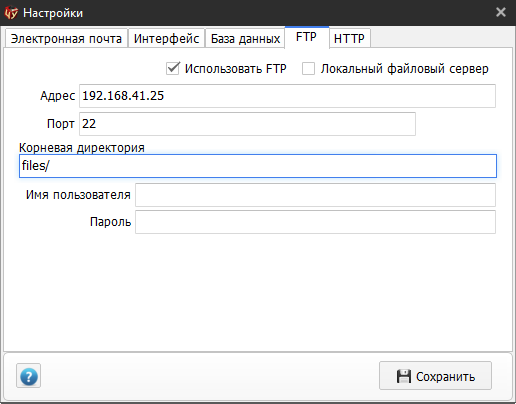Click the Использовать FTP label text
Image resolution: width=516 pixels, height=404 pixels.
[236, 69]
